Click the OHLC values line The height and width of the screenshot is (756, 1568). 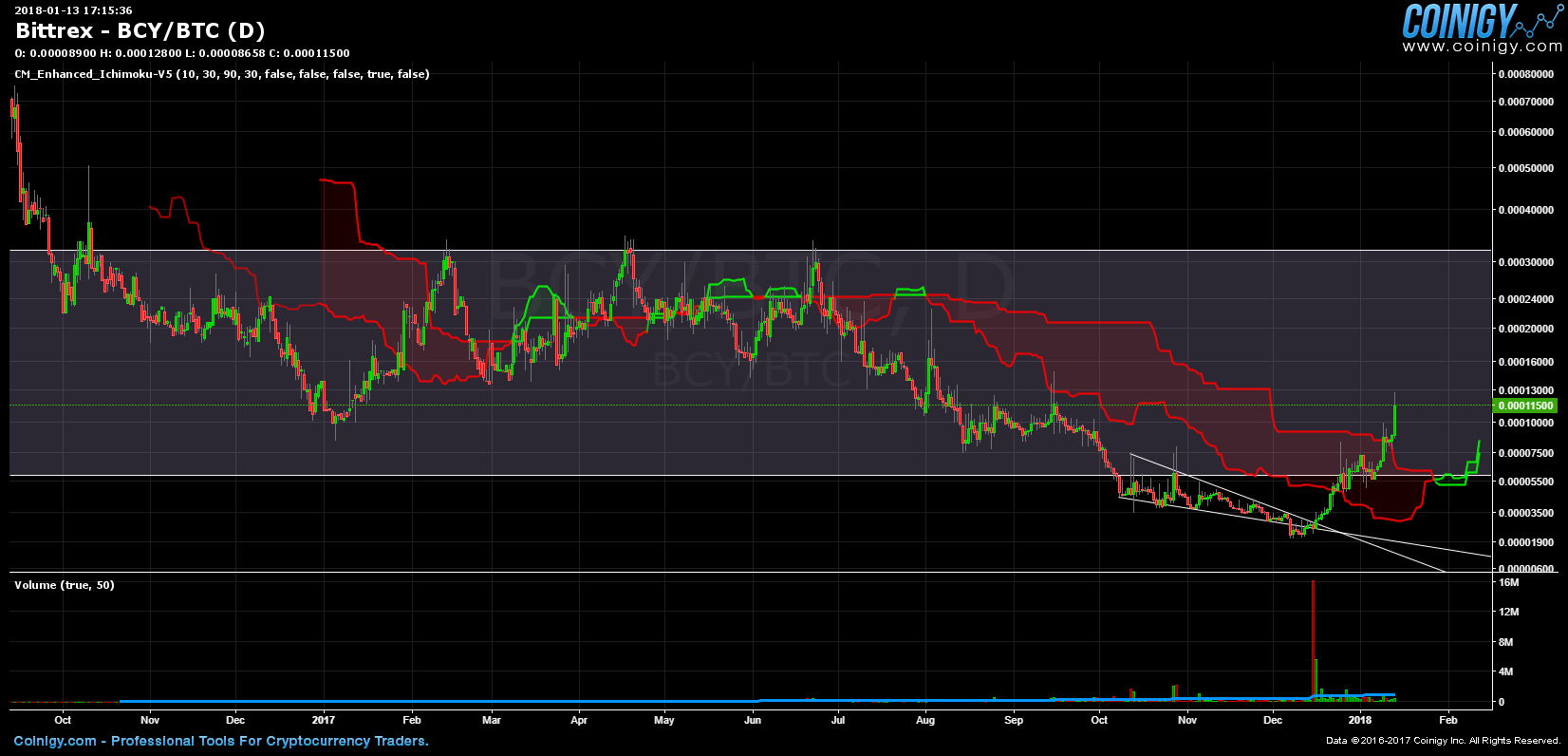(182, 53)
